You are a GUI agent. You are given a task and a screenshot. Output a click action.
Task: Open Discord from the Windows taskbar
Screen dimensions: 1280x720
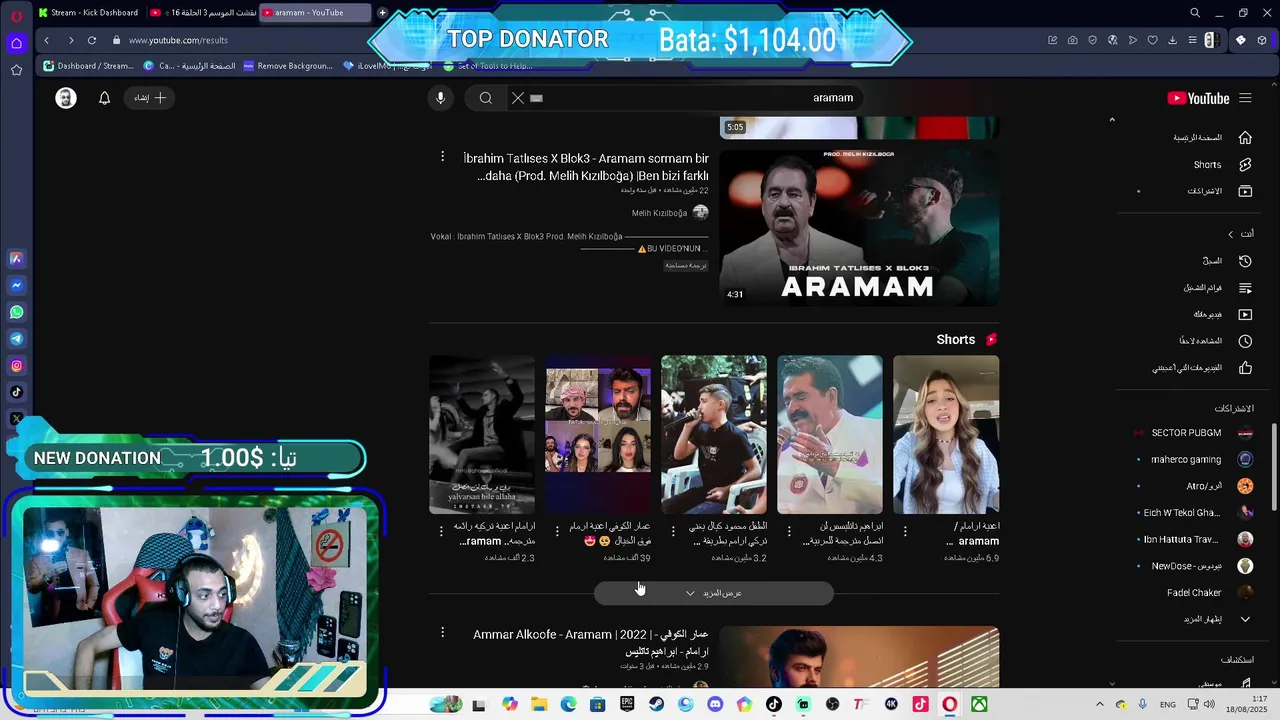point(714,704)
